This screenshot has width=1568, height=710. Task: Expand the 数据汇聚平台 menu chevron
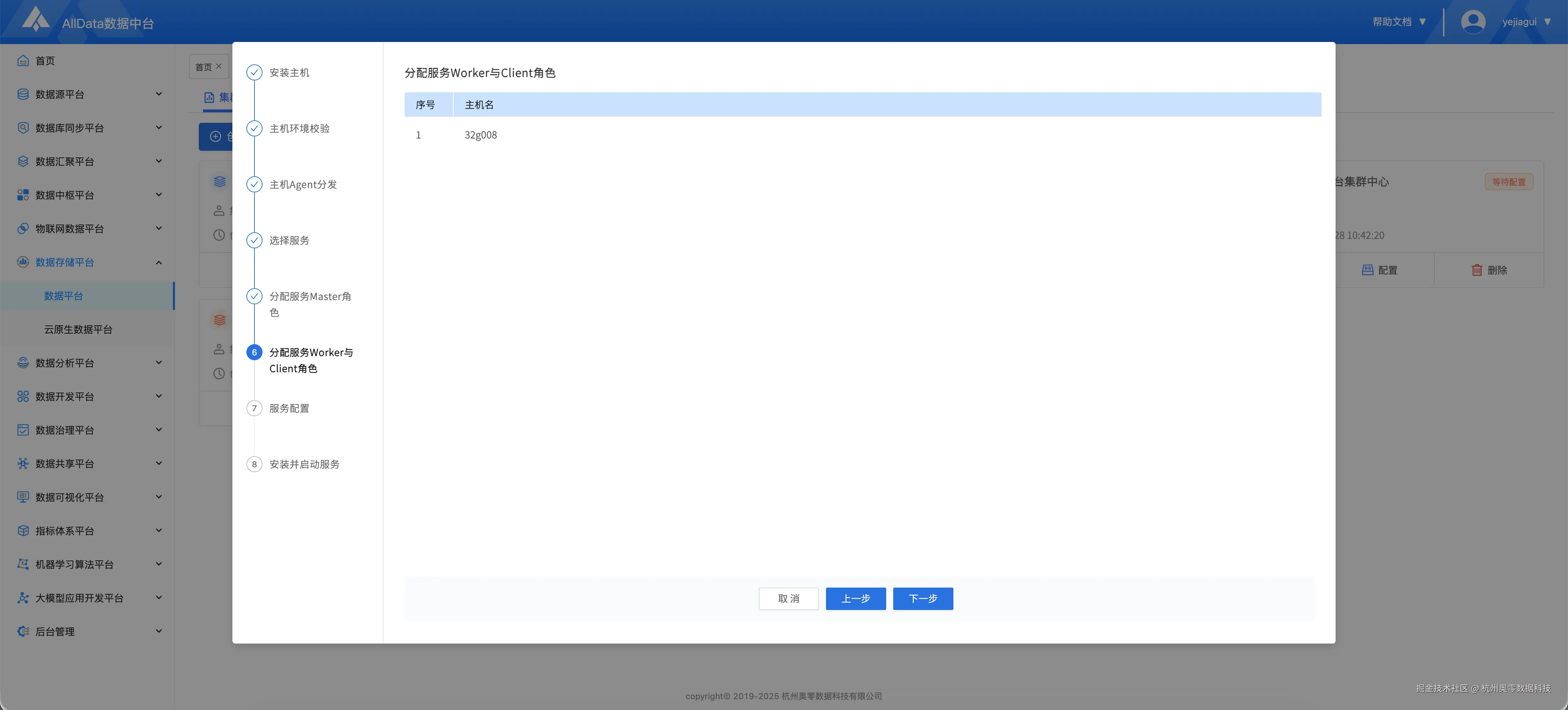click(x=159, y=161)
